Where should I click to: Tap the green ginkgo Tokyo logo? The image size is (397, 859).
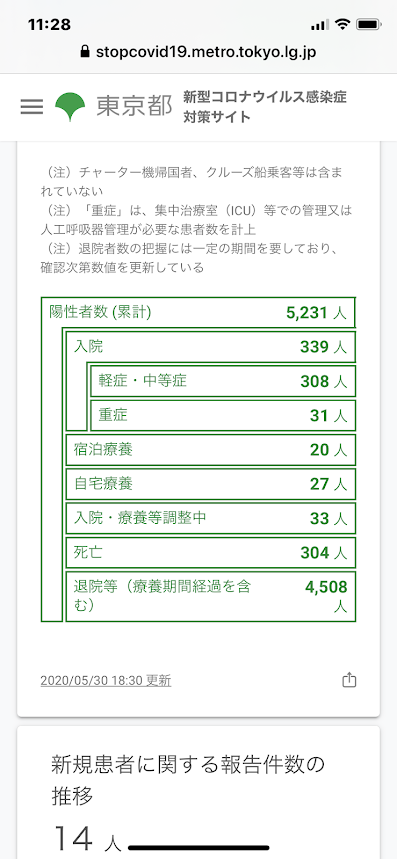[70, 107]
